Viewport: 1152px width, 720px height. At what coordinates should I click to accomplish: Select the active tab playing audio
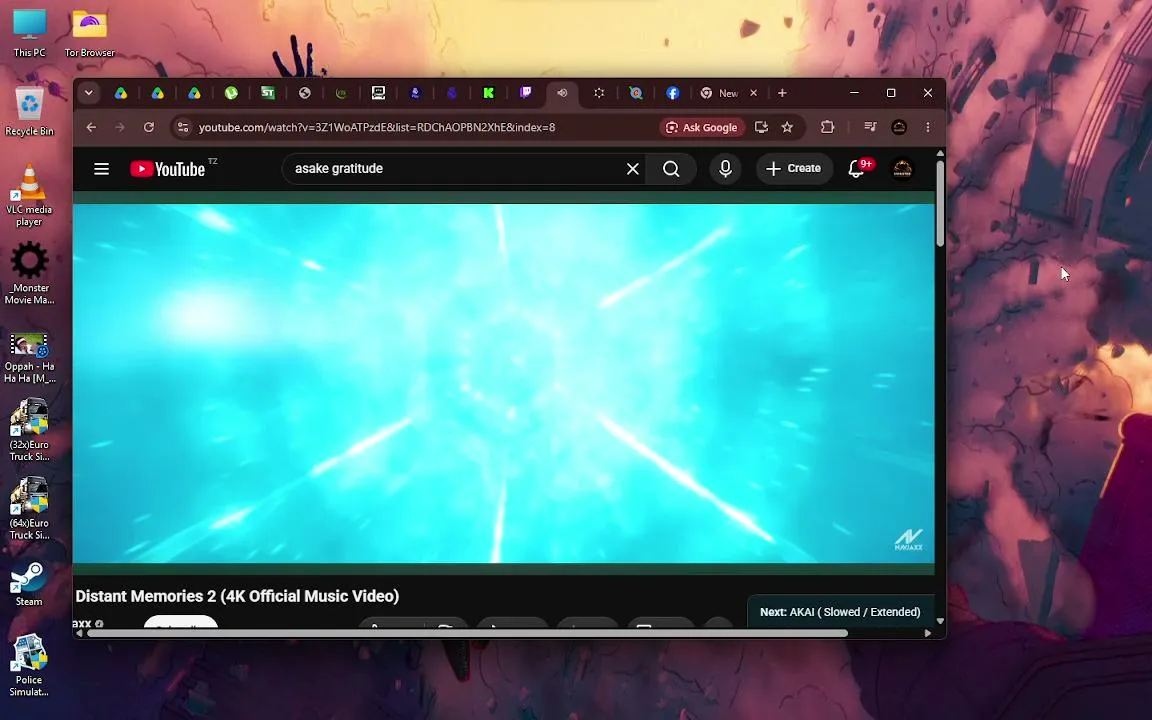(x=562, y=93)
